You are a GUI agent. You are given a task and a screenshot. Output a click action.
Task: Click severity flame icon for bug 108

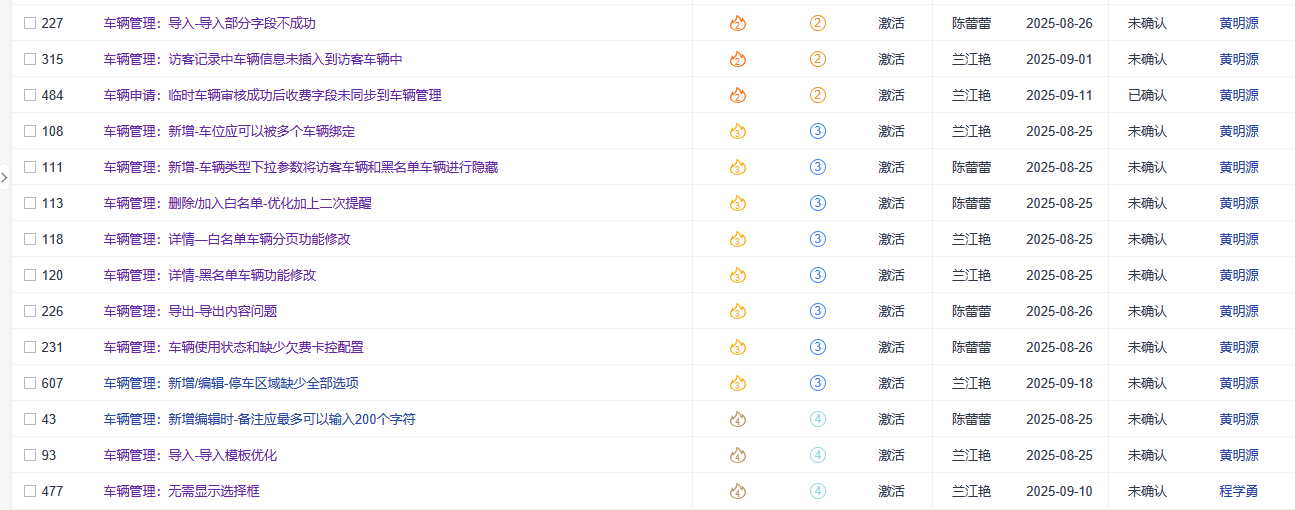point(738,131)
